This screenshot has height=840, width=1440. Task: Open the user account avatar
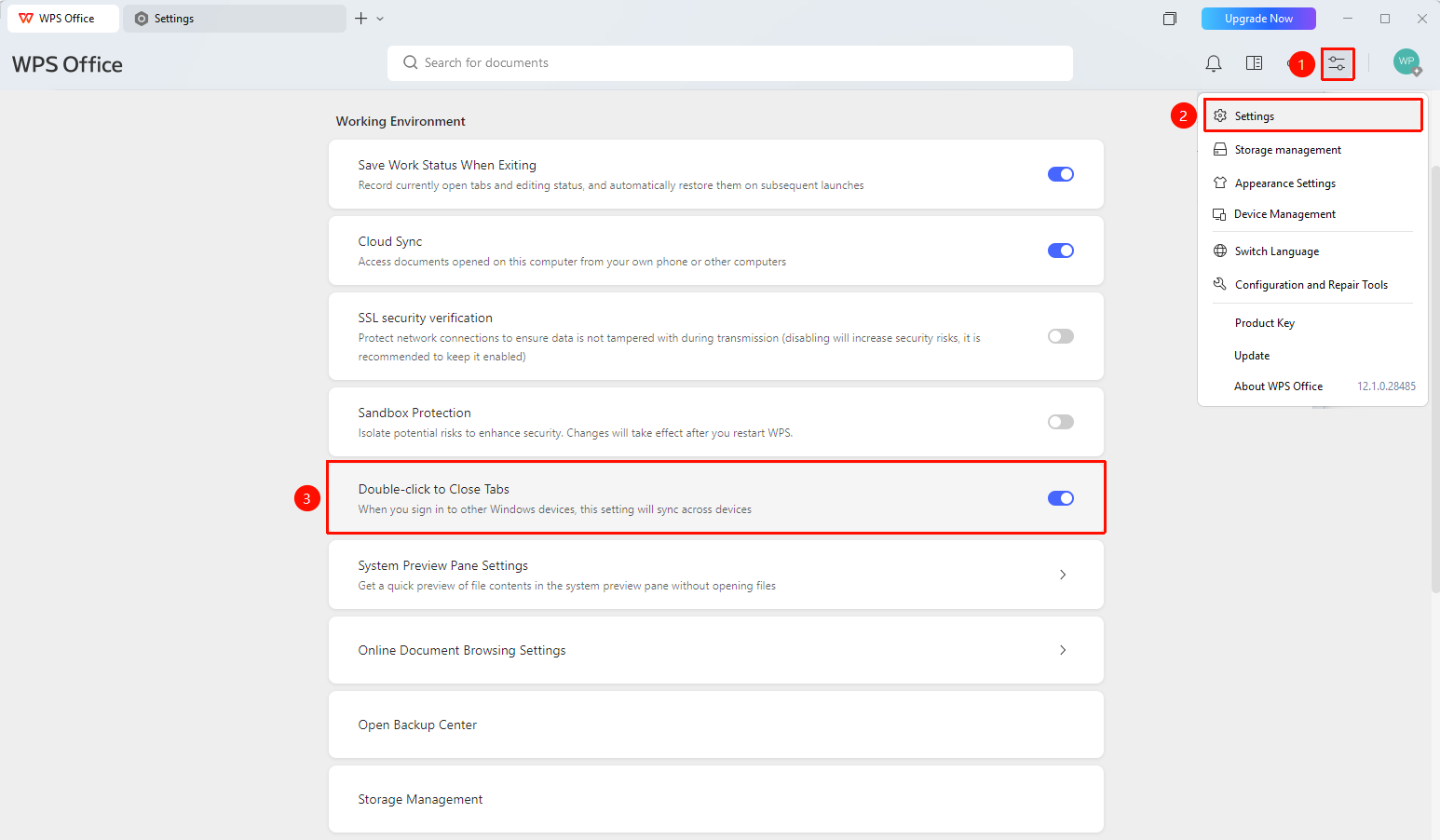click(x=1406, y=62)
